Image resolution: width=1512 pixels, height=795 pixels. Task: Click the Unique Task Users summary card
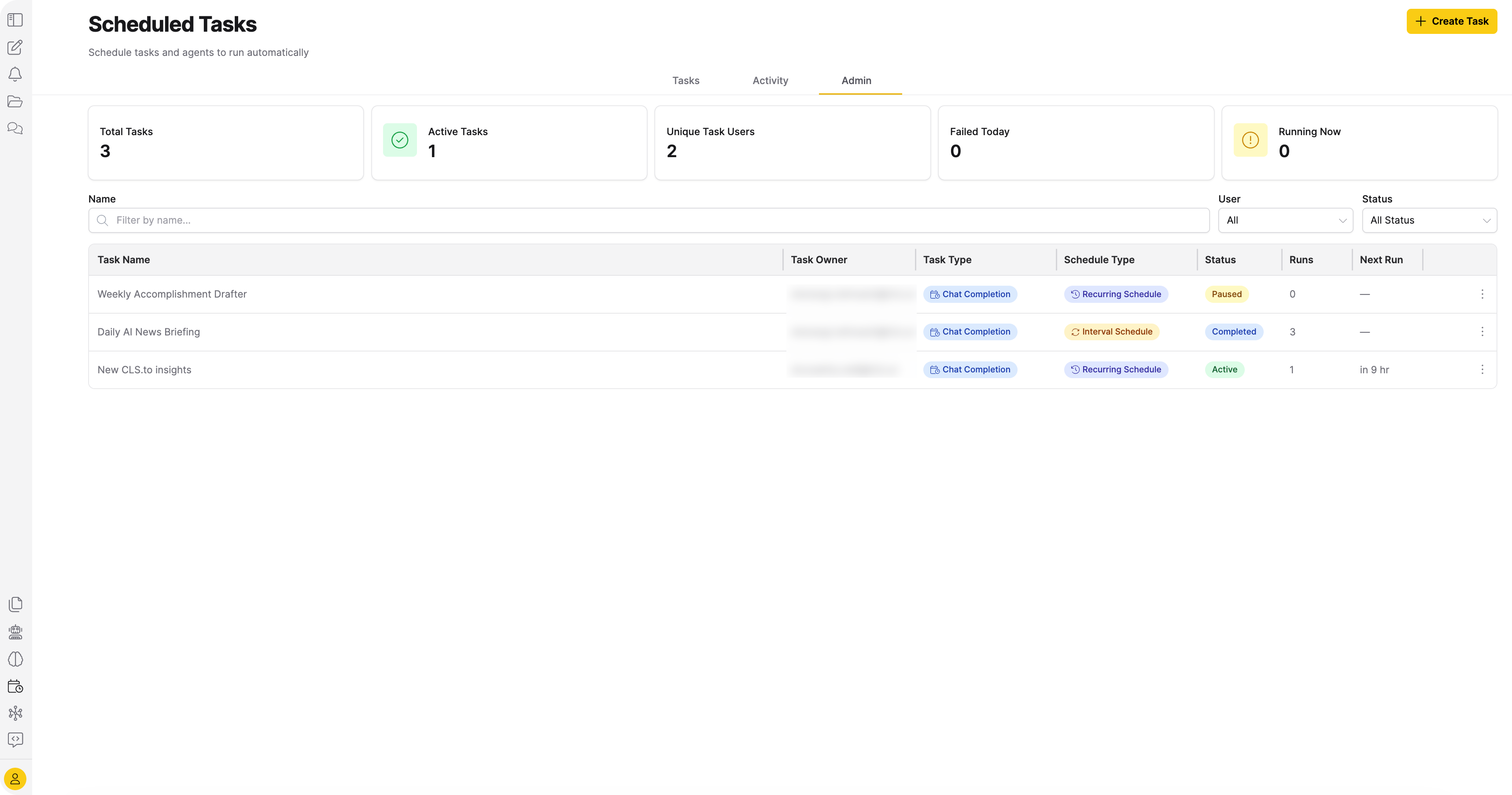(793, 143)
